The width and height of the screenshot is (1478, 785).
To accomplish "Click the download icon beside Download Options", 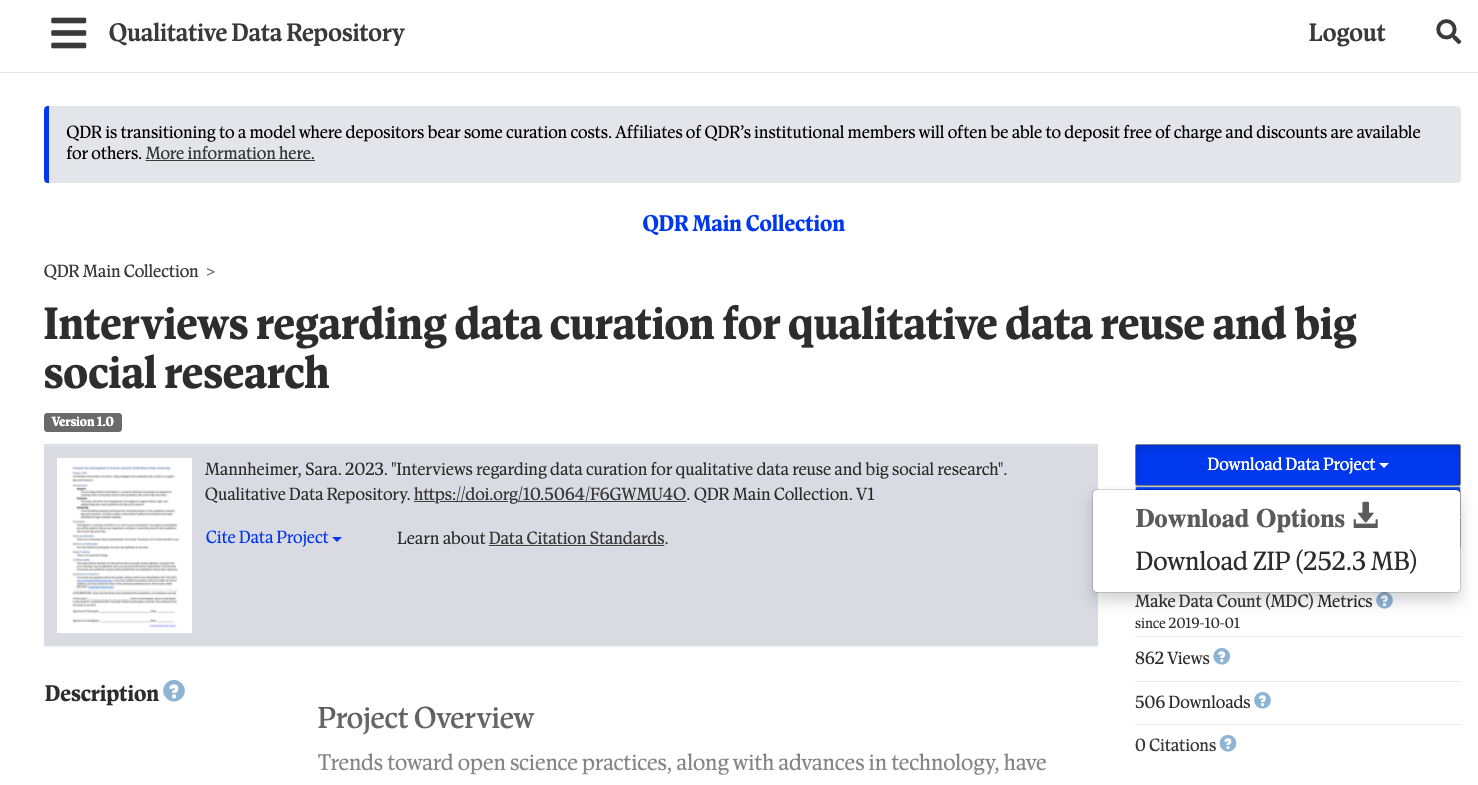I will 1366,516.
